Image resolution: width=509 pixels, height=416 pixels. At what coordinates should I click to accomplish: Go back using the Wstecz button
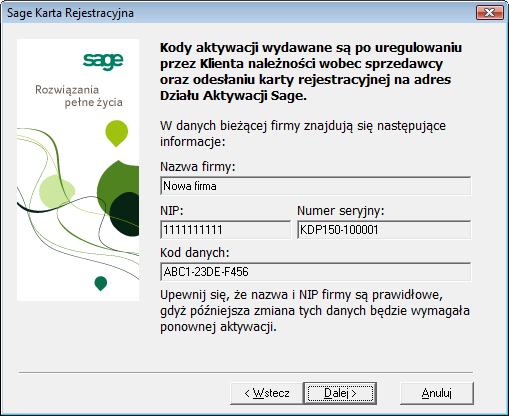pos(267,393)
